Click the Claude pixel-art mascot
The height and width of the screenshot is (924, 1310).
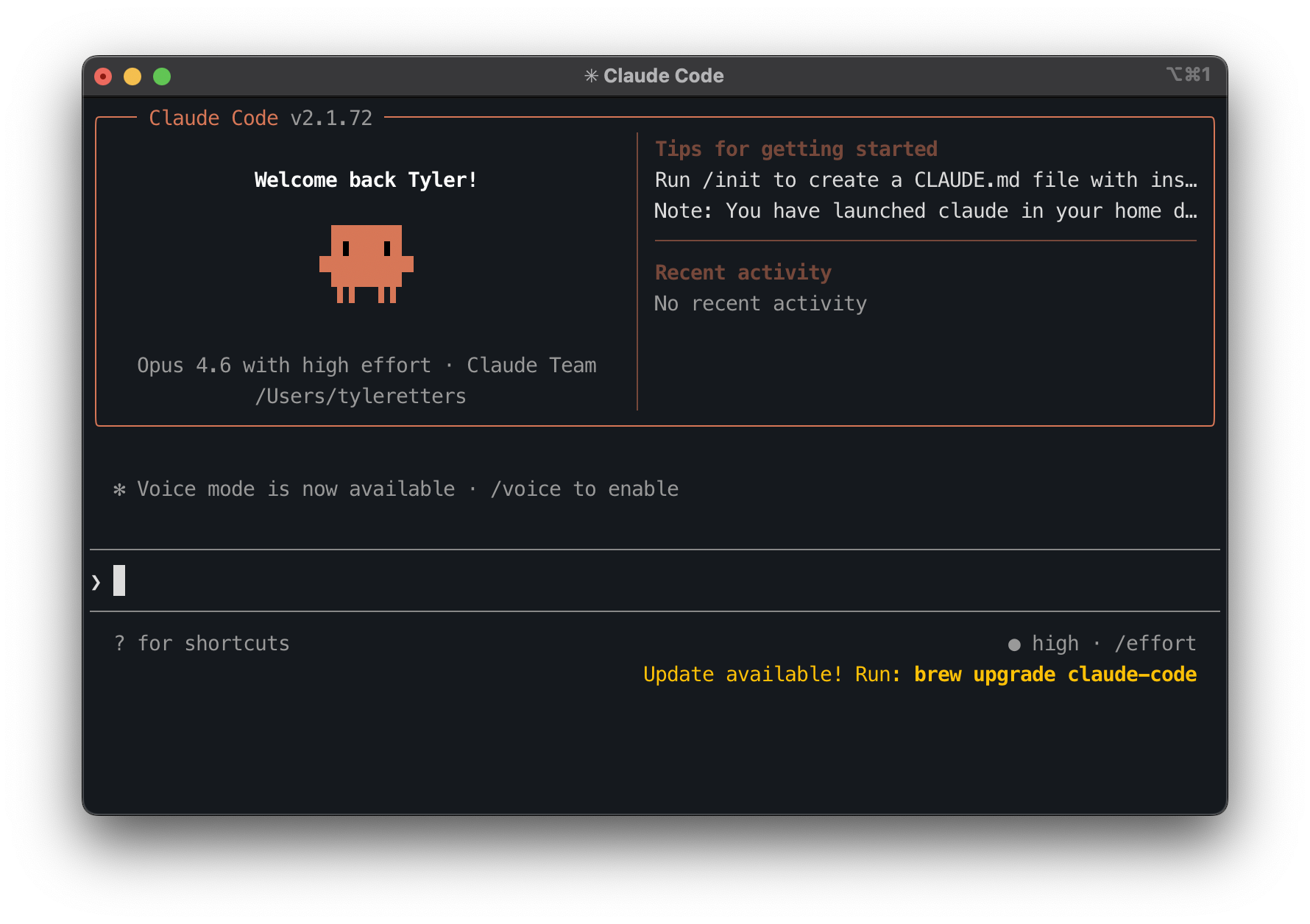[366, 263]
